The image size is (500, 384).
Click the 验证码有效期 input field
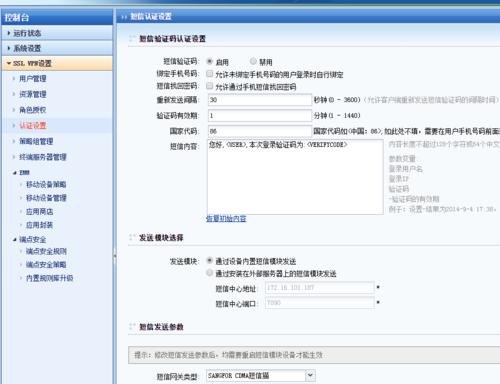pyautogui.click(x=260, y=115)
